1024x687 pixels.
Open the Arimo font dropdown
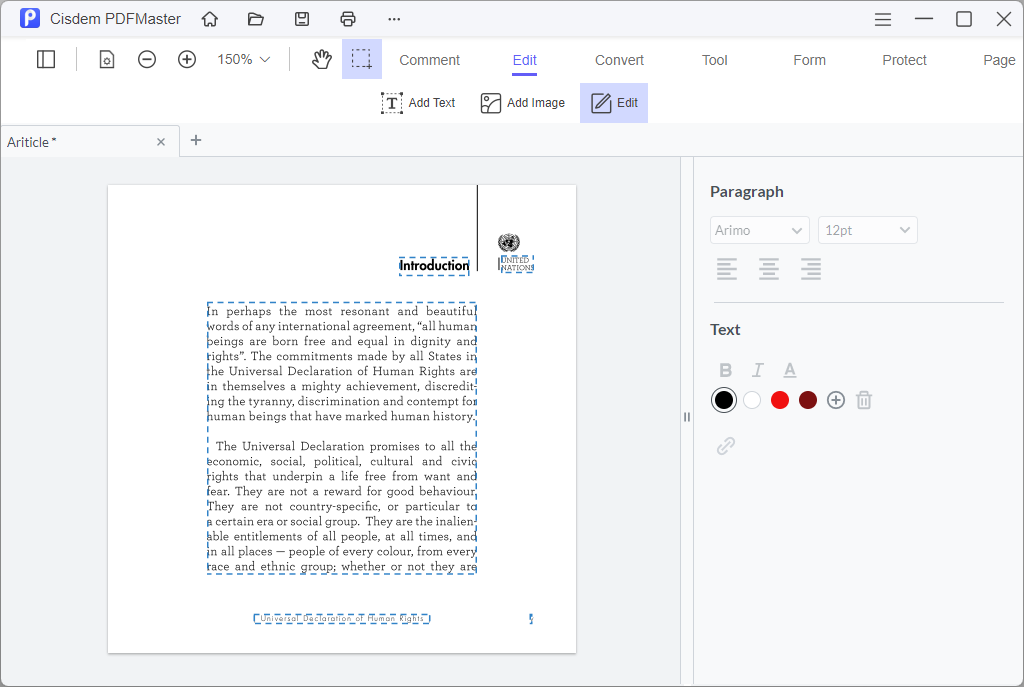click(759, 230)
